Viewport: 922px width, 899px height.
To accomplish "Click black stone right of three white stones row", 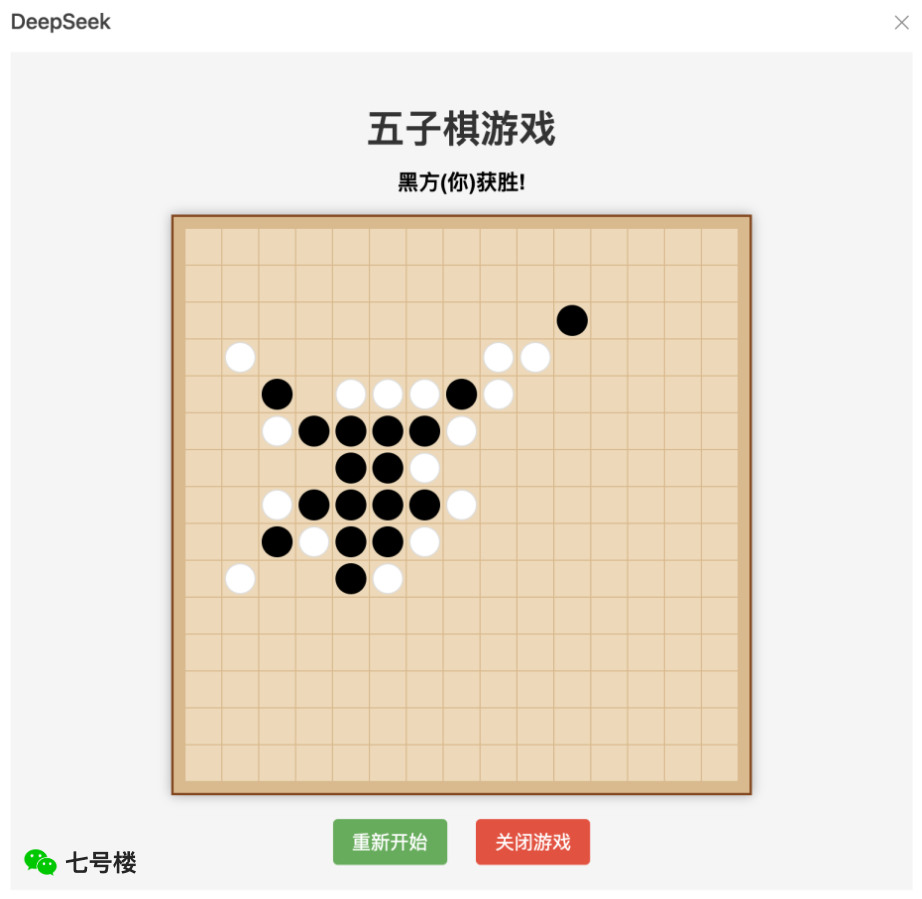I will pyautogui.click(x=462, y=394).
